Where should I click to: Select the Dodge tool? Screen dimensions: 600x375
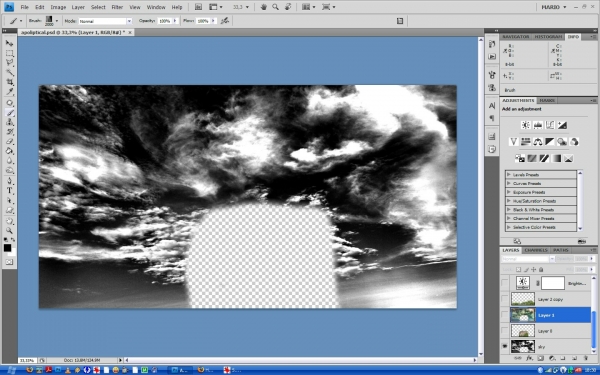(10, 170)
